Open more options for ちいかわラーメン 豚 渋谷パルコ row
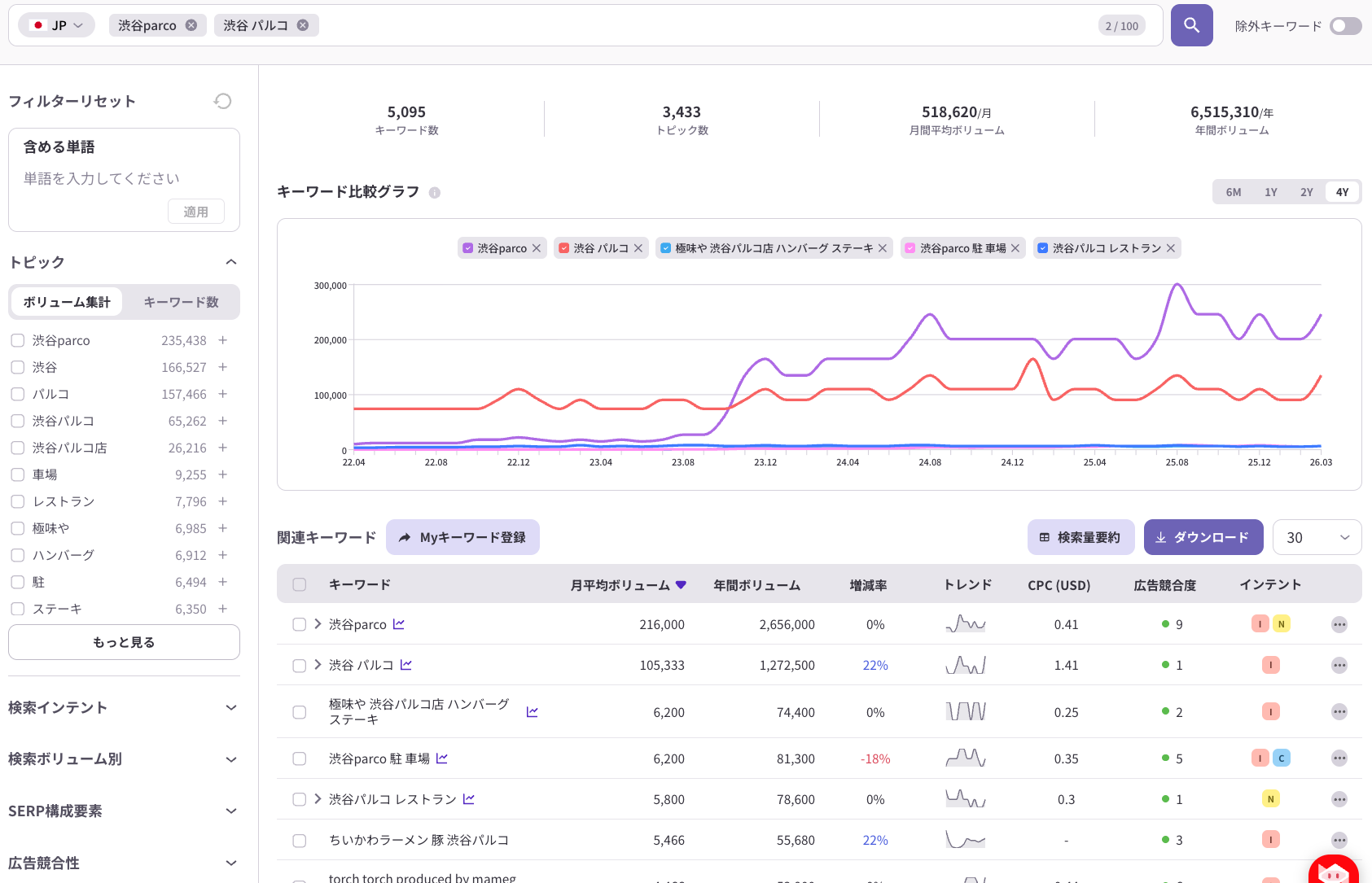 (x=1339, y=840)
